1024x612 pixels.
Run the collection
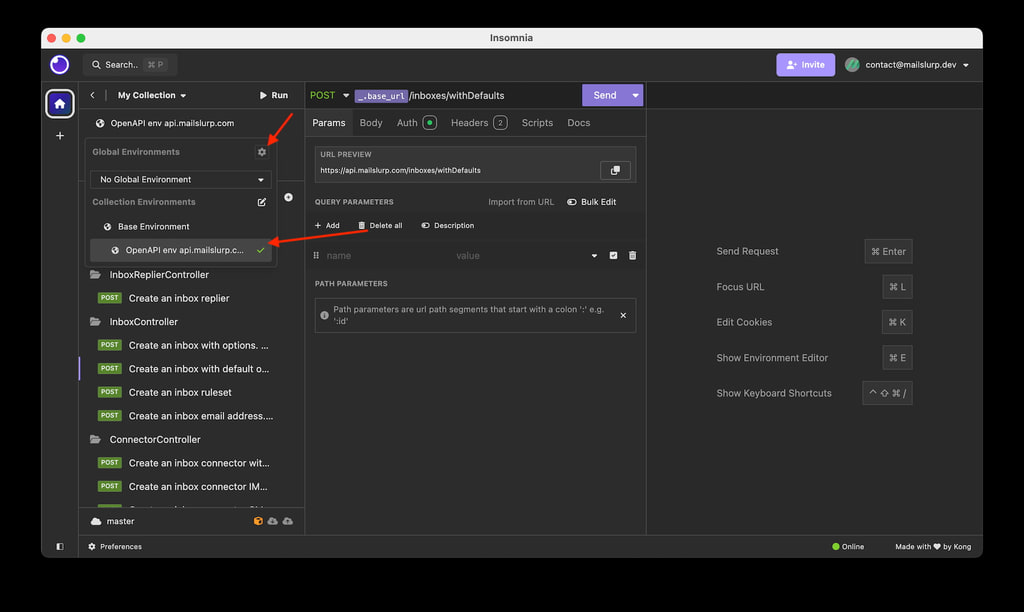274,95
